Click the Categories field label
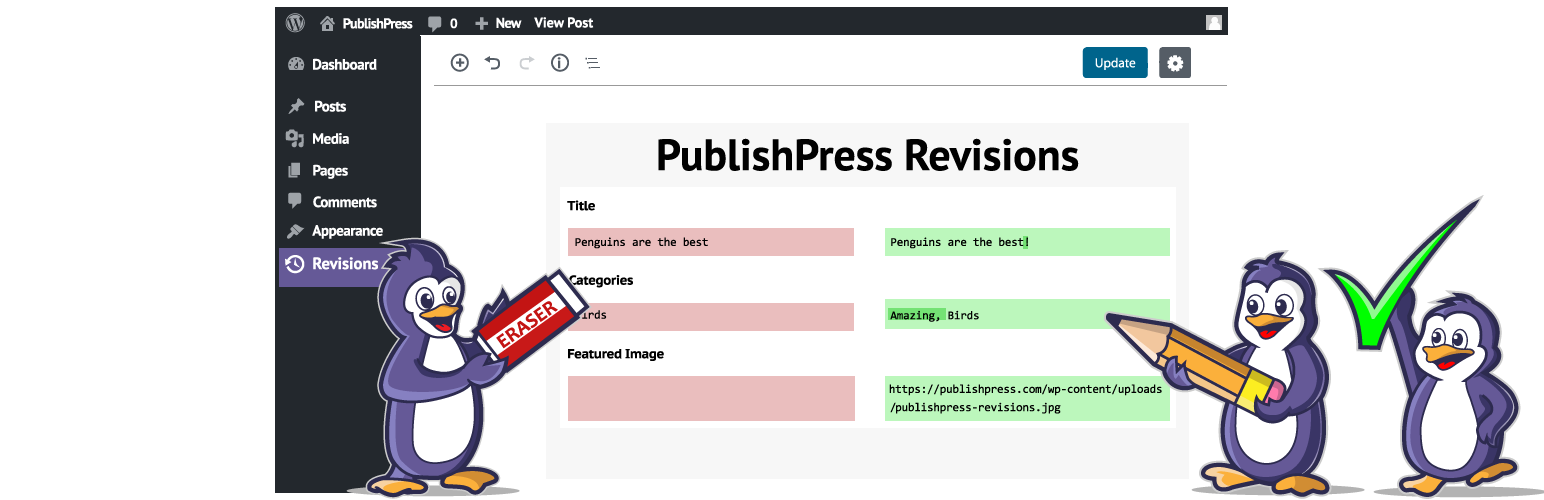 [x=600, y=280]
